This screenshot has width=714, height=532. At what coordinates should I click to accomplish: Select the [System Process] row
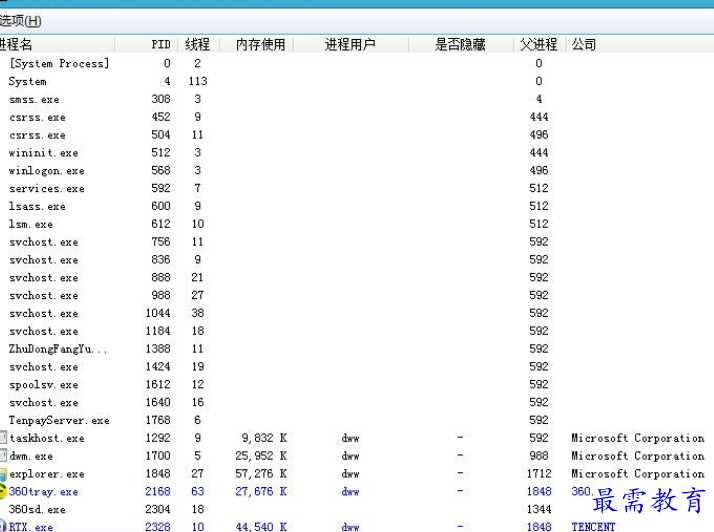(x=59, y=63)
